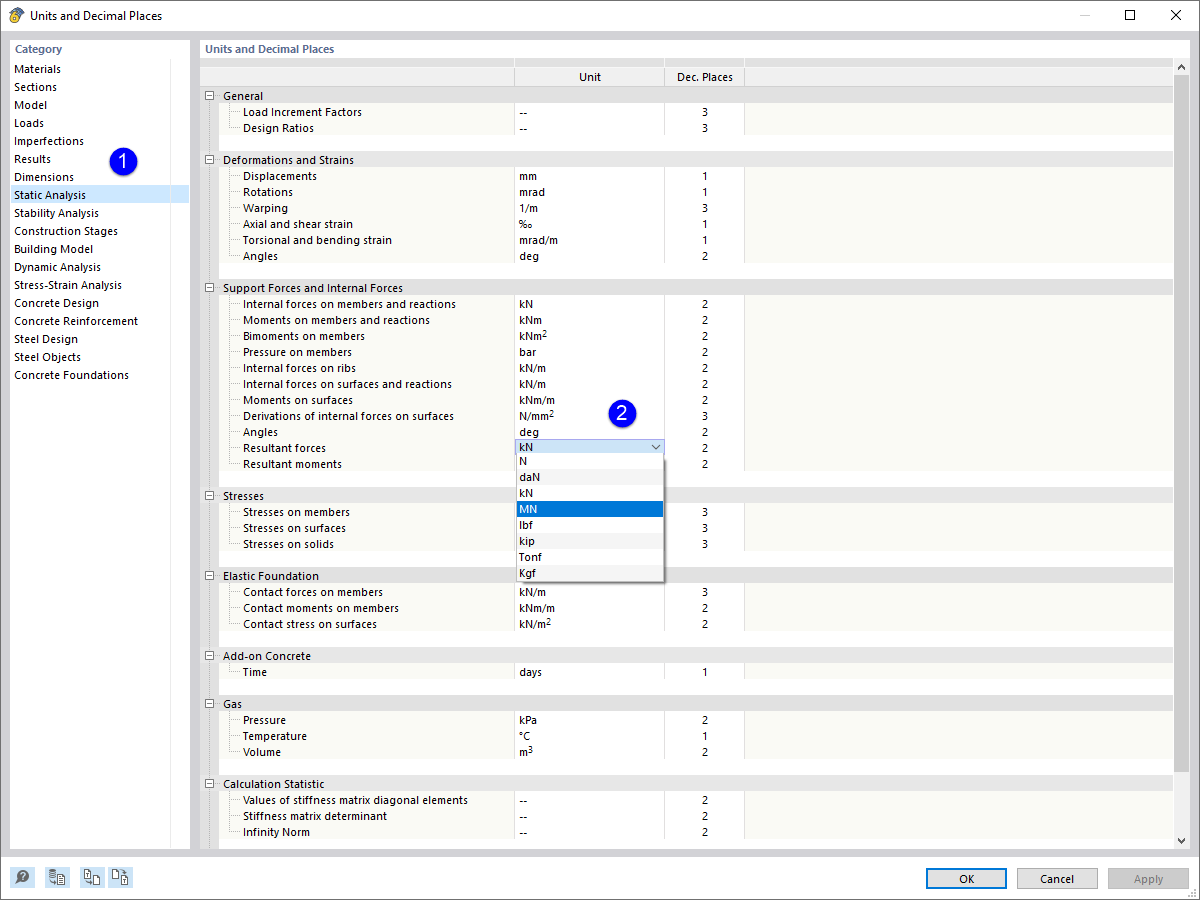
Task: Collapse the Support Forces and Internal Forces section
Action: [209, 287]
